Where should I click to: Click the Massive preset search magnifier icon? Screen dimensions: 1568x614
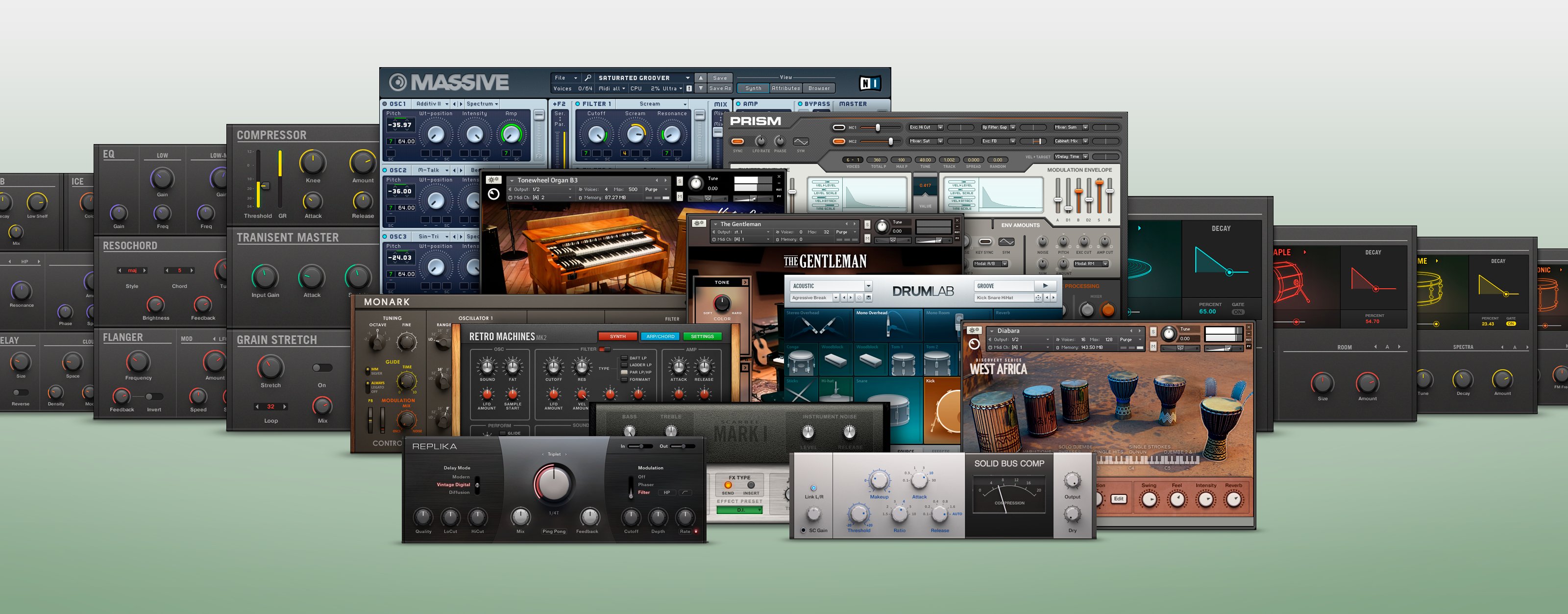(x=588, y=78)
